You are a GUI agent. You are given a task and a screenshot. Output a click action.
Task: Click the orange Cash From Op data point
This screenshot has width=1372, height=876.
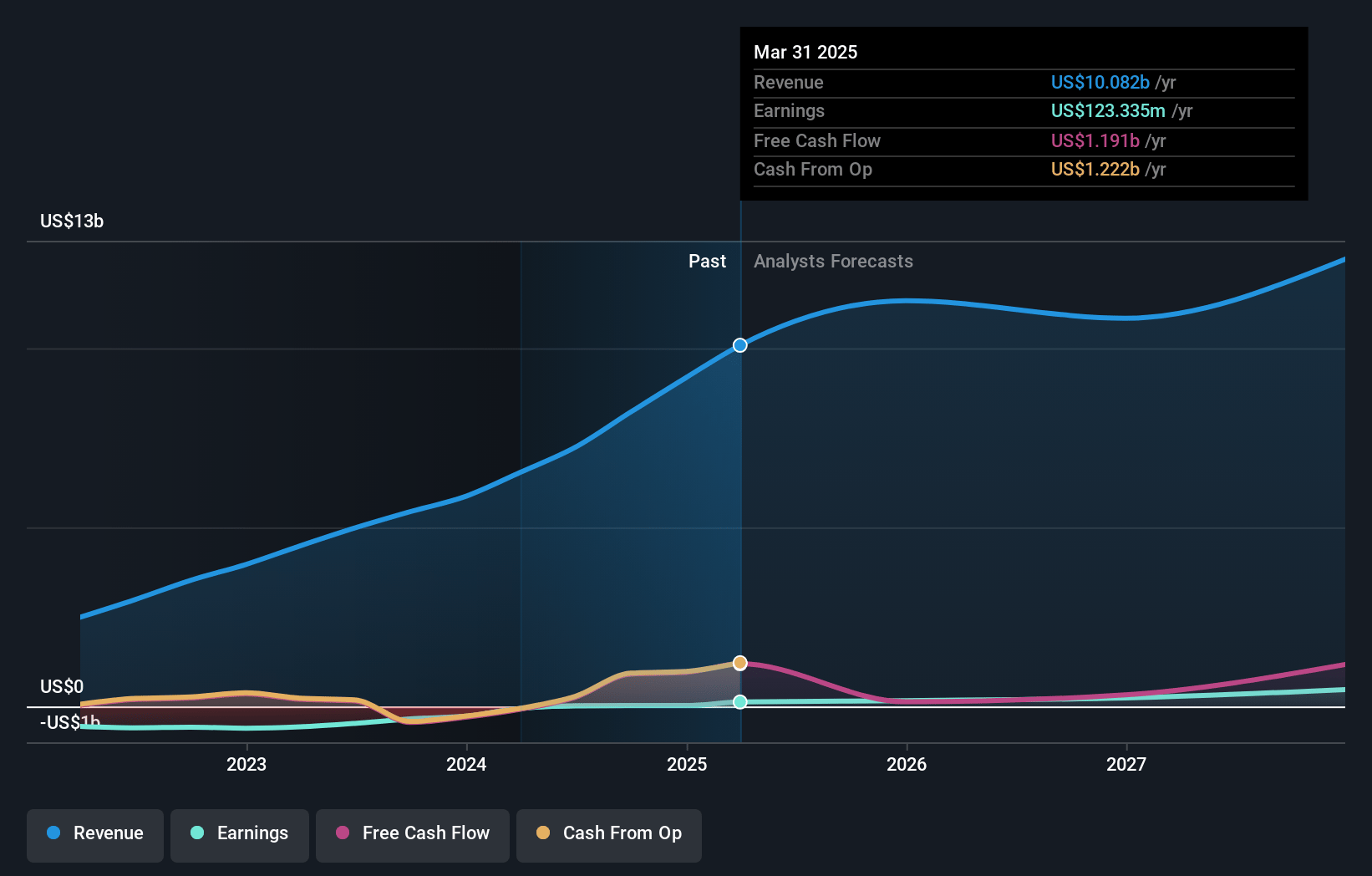click(x=740, y=663)
